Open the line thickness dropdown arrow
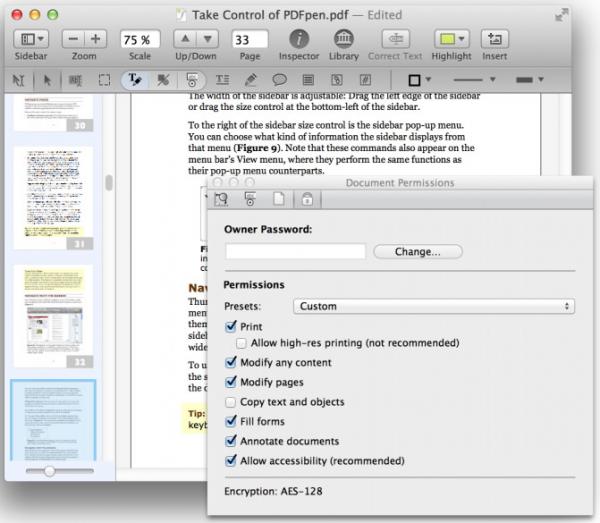 (541, 80)
